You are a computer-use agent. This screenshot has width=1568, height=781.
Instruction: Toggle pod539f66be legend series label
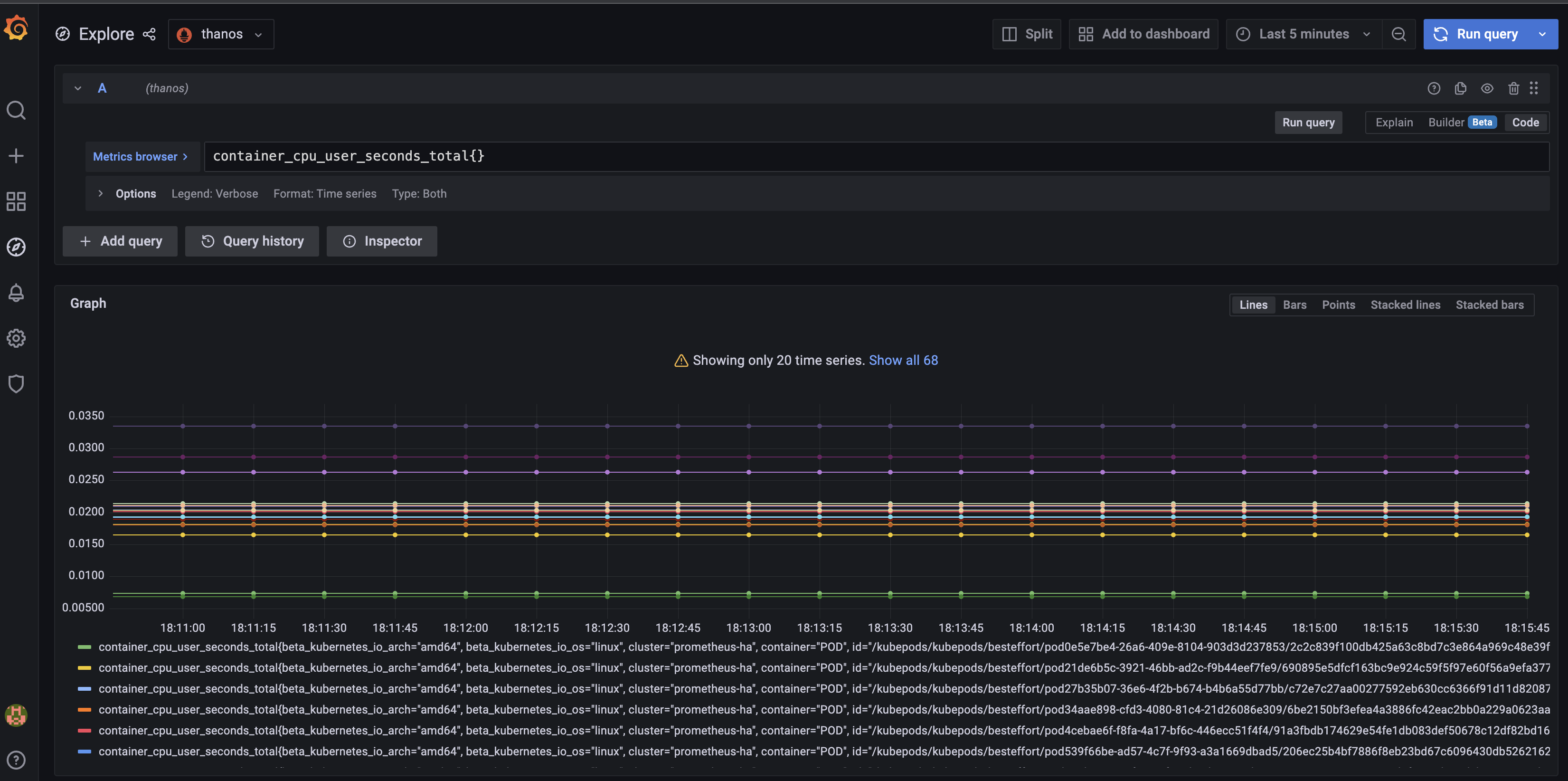824,751
